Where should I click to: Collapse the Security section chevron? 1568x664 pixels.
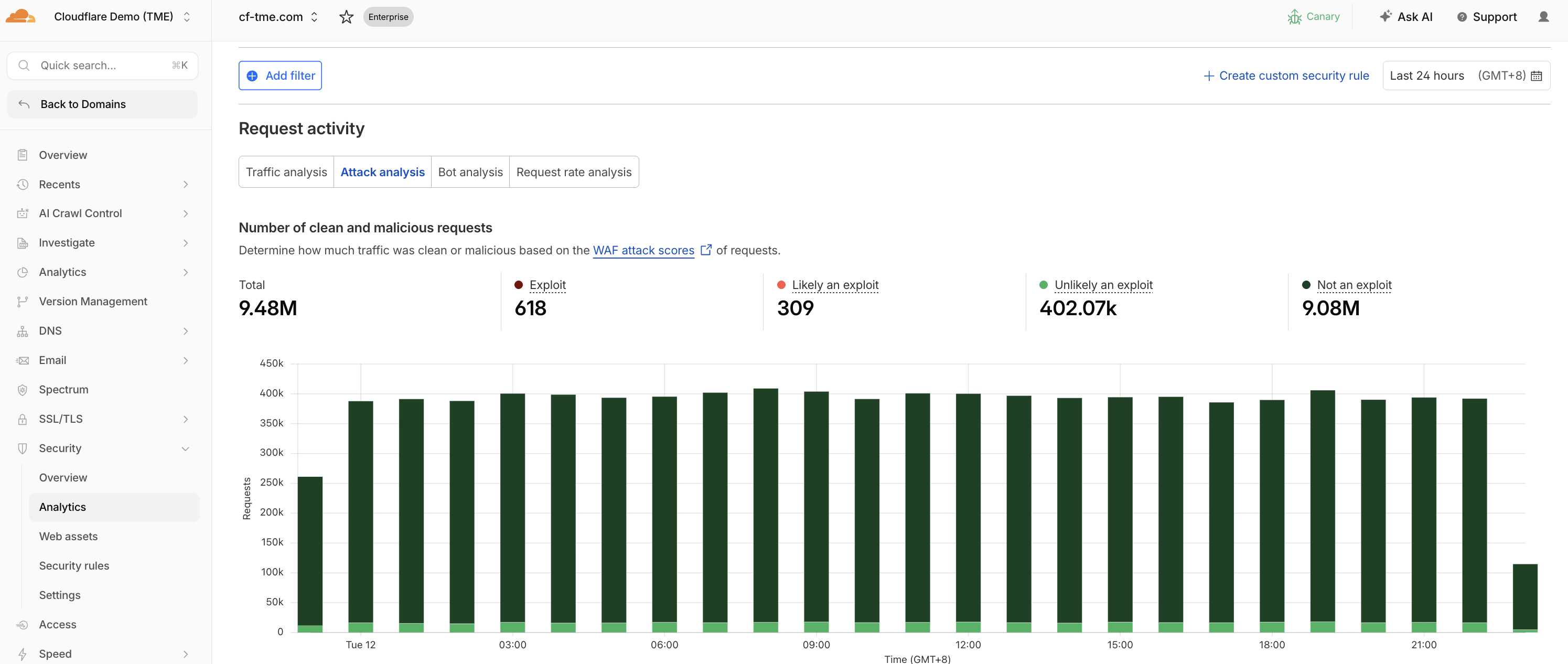[186, 448]
